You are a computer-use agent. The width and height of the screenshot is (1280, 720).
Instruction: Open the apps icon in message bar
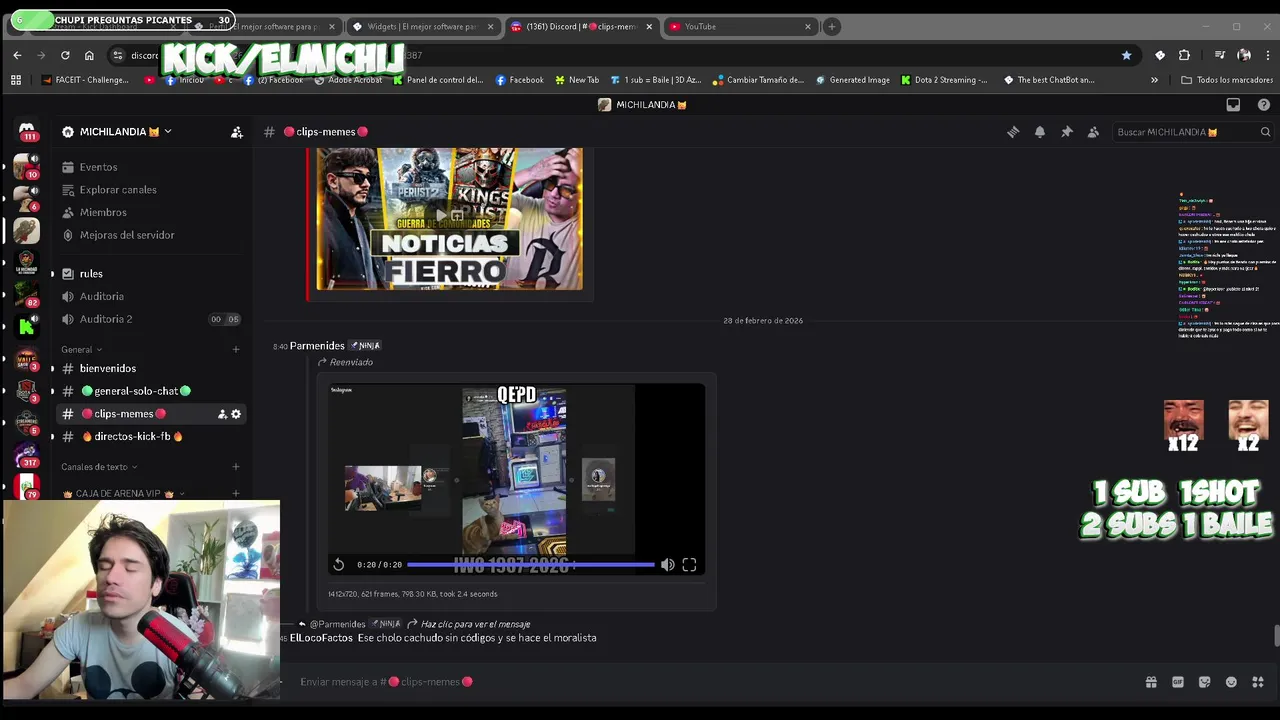point(1258,682)
